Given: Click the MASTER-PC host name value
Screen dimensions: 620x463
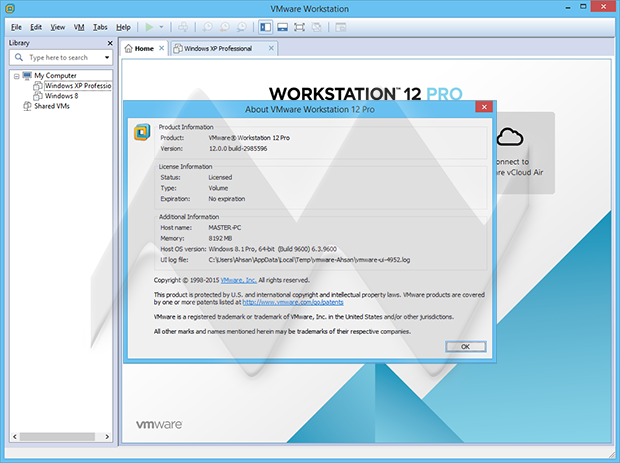Looking at the screenshot, I should [x=225, y=228].
